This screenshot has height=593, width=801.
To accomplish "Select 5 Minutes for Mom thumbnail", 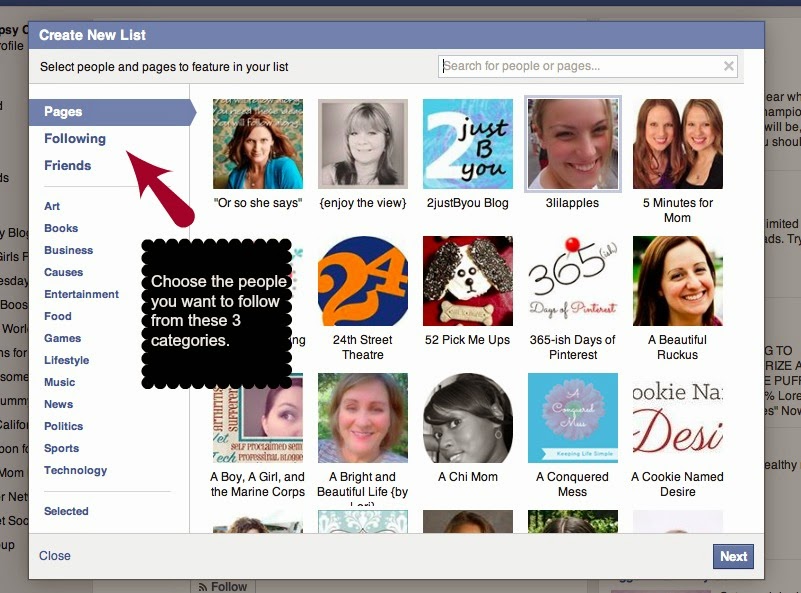I will pyautogui.click(x=677, y=144).
